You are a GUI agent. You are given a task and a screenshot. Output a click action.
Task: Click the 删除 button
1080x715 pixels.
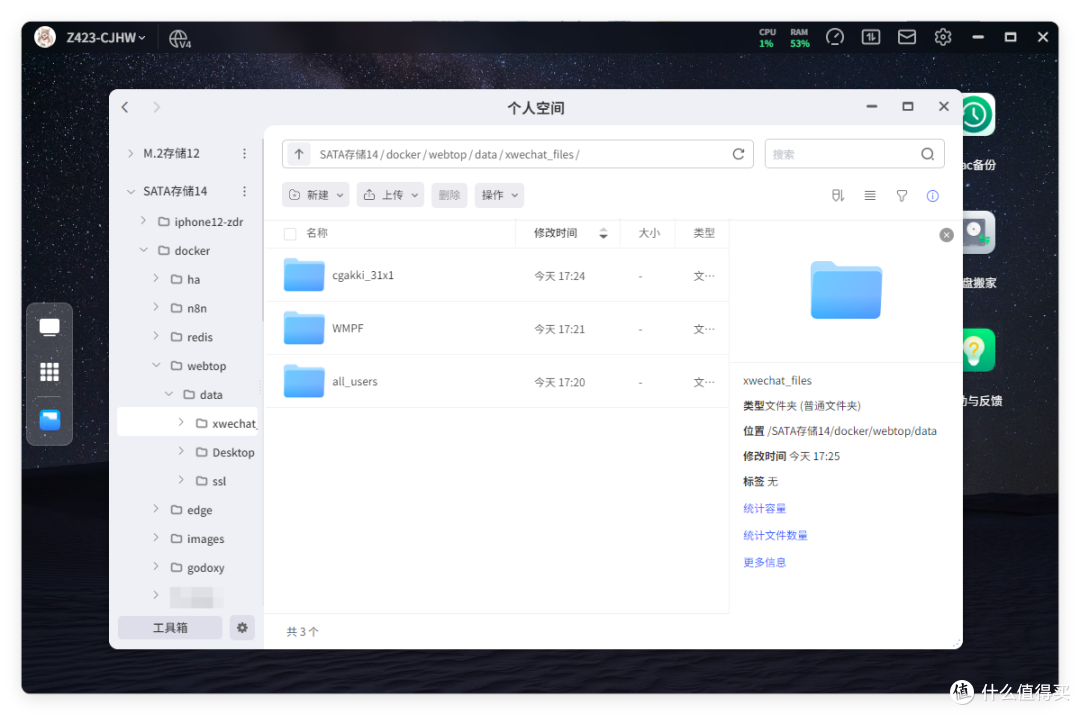(449, 195)
